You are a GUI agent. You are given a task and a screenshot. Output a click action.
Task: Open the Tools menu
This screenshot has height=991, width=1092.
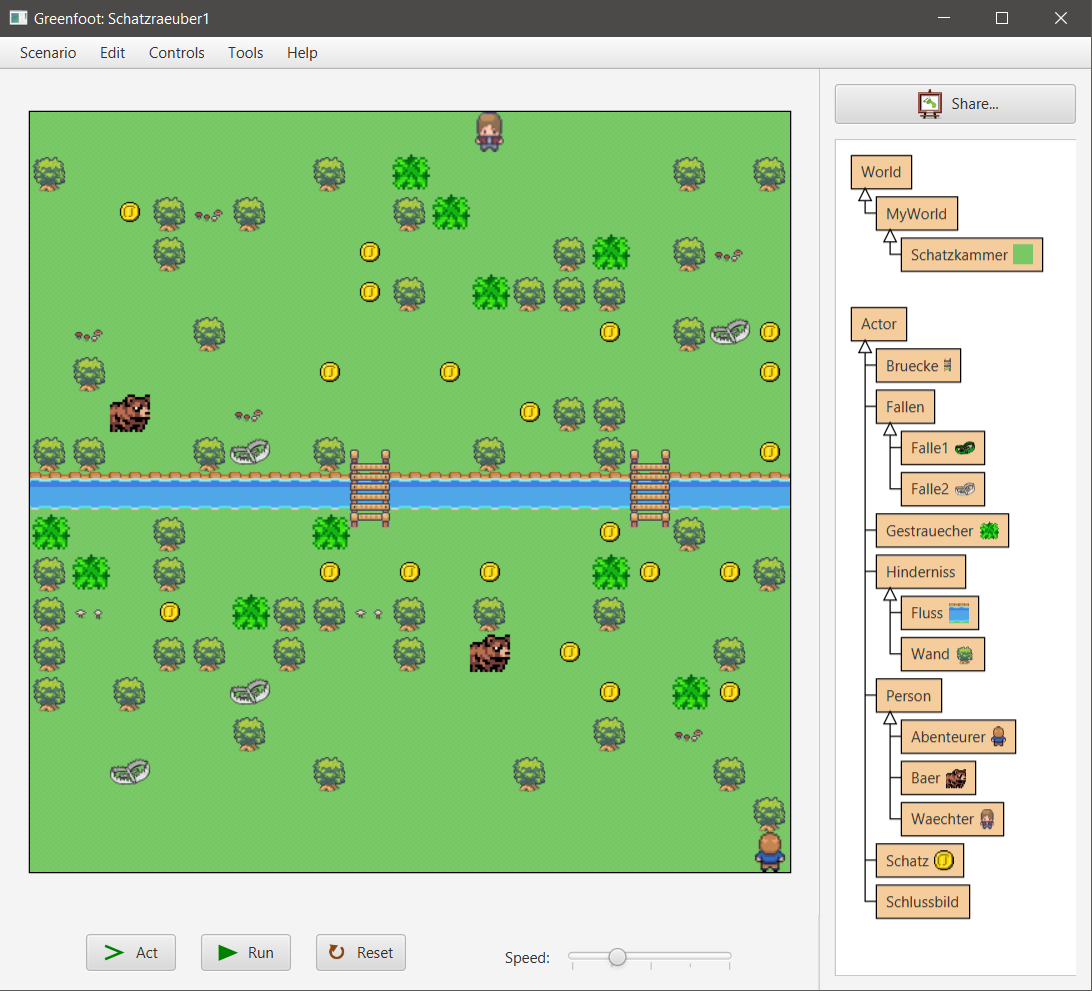click(x=246, y=53)
